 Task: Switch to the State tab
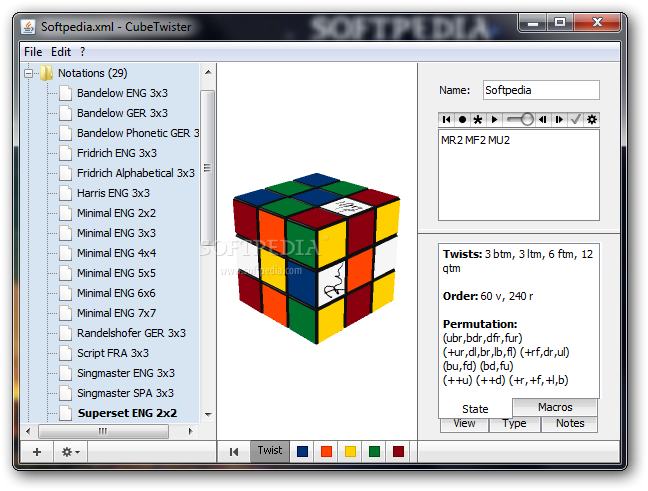click(475, 409)
